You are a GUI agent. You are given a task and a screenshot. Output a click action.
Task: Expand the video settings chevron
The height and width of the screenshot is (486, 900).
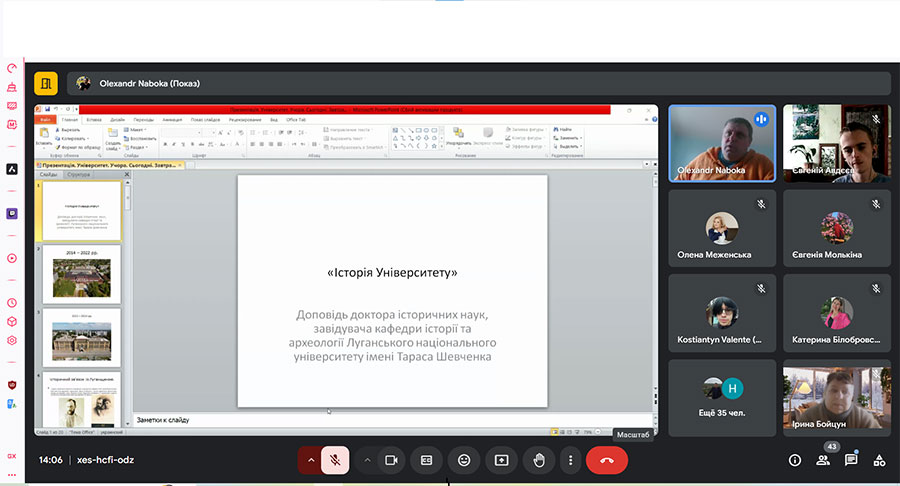[x=367, y=460]
